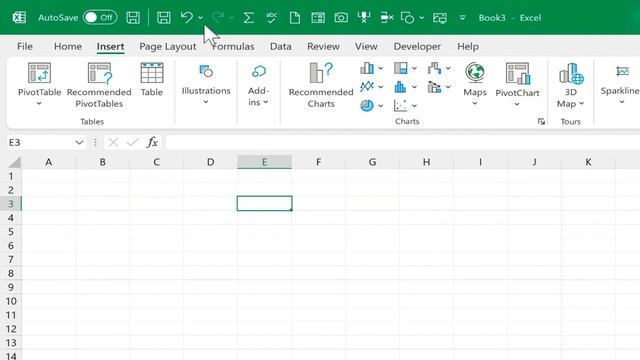The height and width of the screenshot is (360, 640).
Task: Expand the PivotChart dropdown arrow
Action: click(517, 104)
